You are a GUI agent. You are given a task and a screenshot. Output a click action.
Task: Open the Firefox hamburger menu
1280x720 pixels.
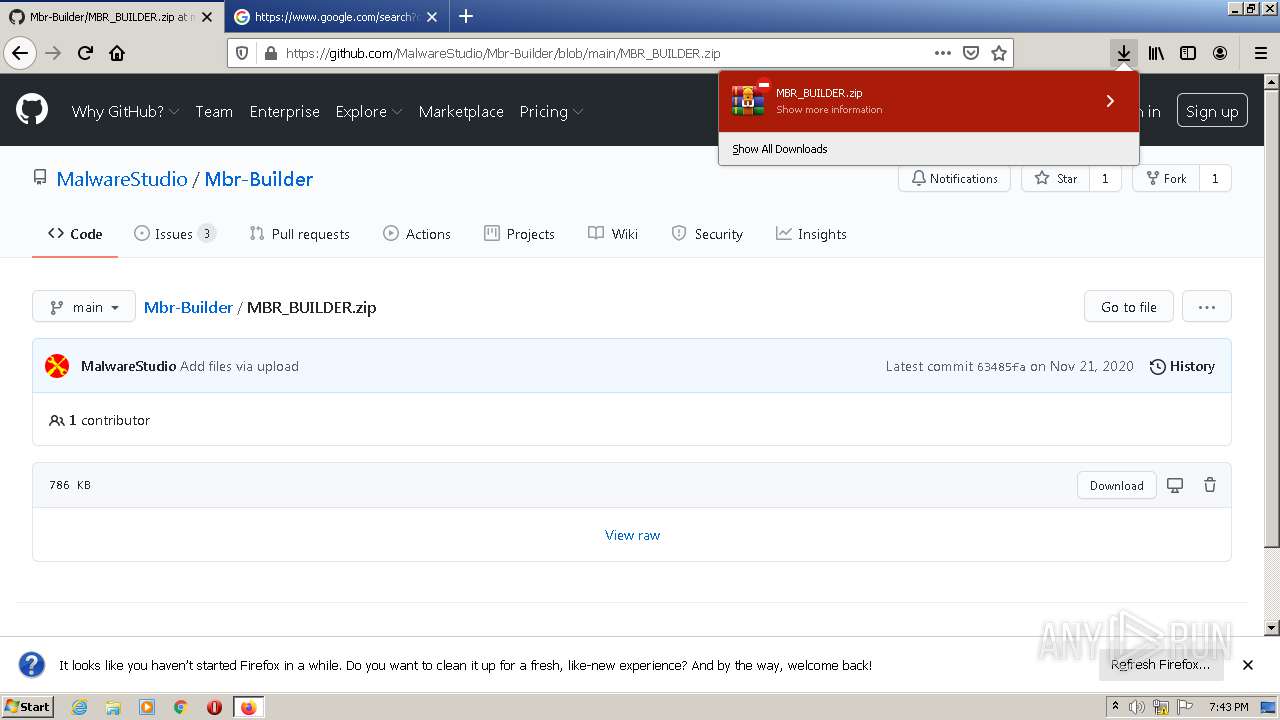pyautogui.click(x=1260, y=53)
